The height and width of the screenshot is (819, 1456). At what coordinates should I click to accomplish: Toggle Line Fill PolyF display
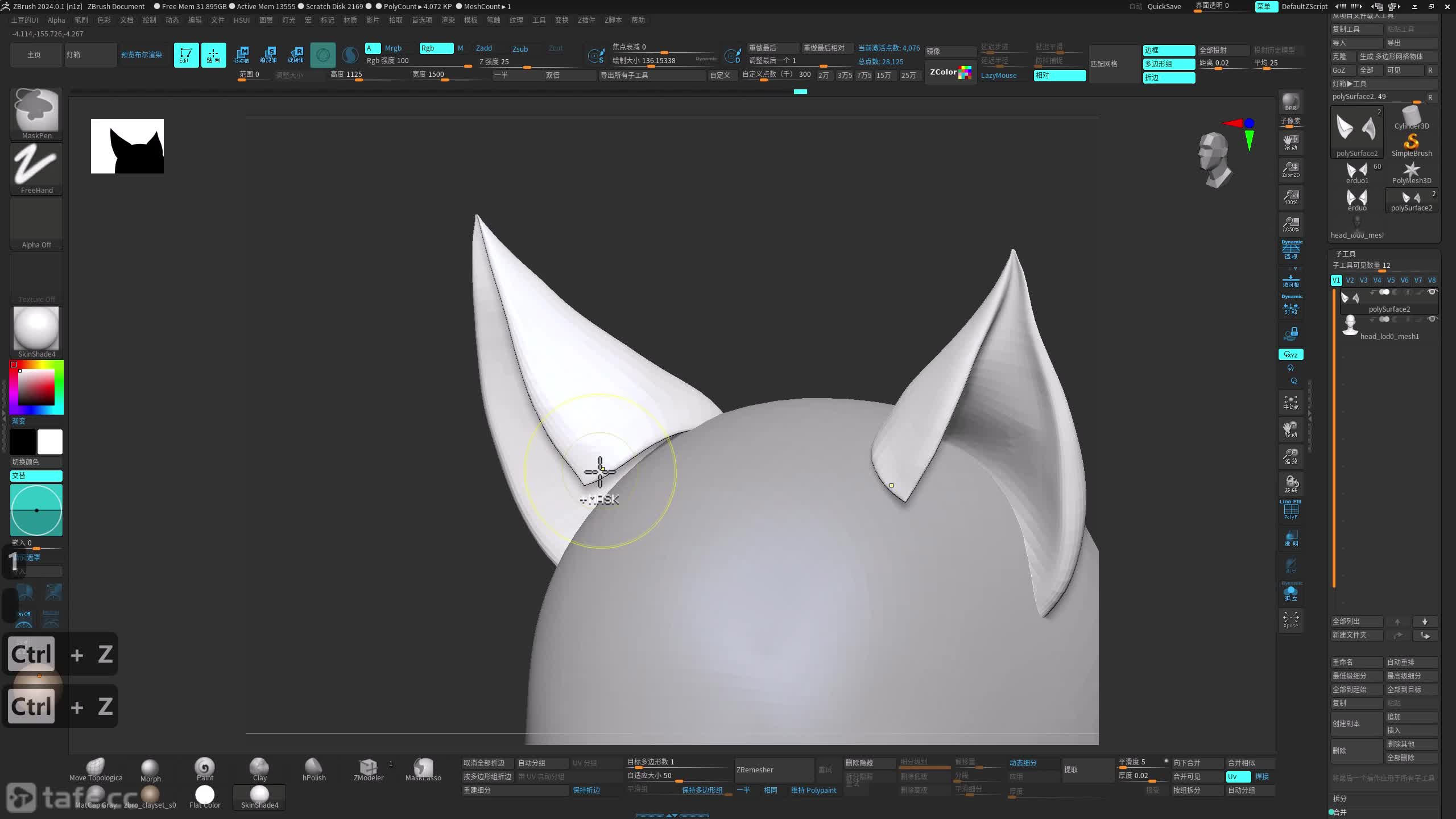pos(1290,510)
